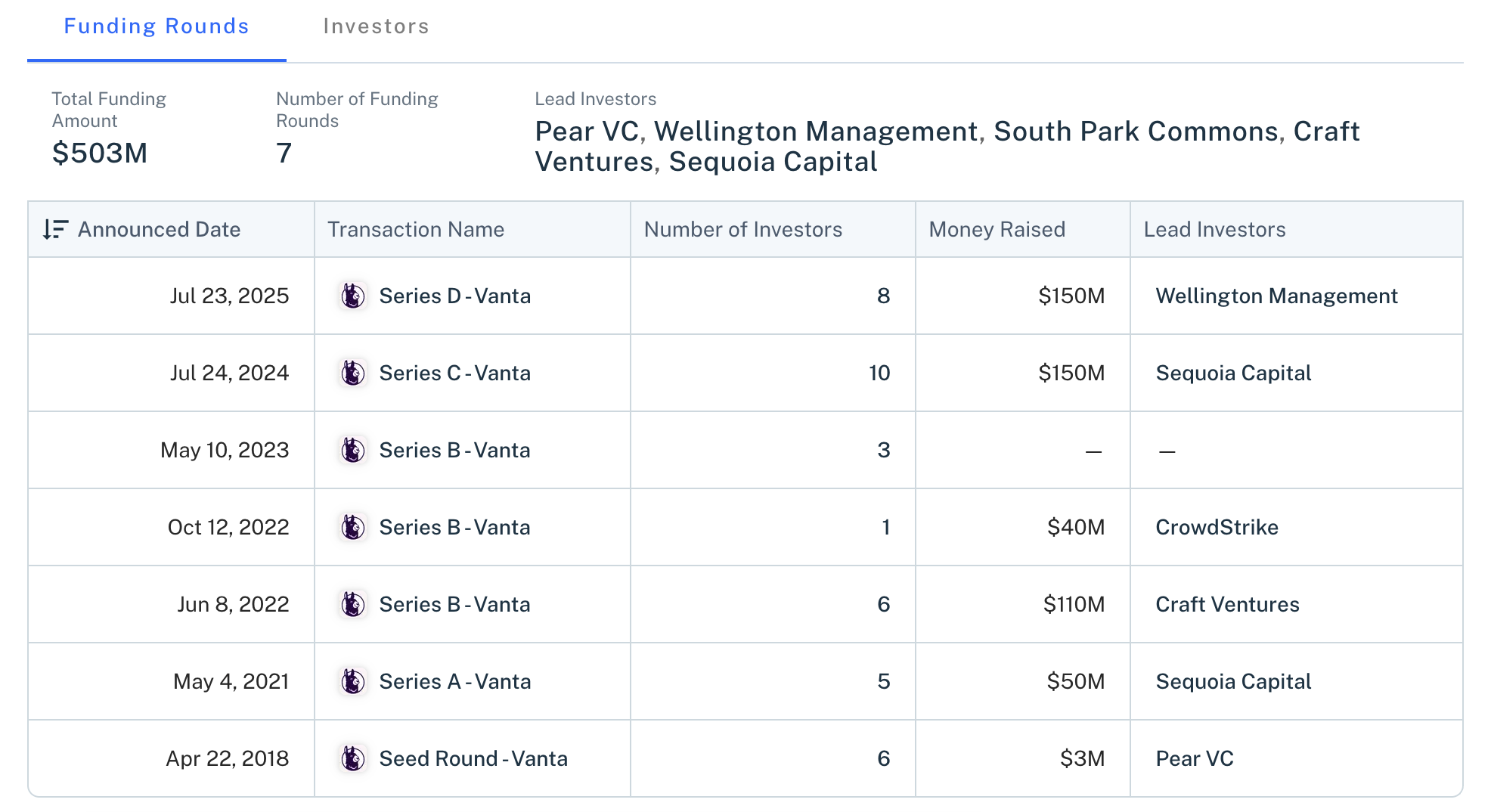This screenshot has height=812, width=1491.
Task: Open the Series D - Vanta transaction link
Action: 454,296
